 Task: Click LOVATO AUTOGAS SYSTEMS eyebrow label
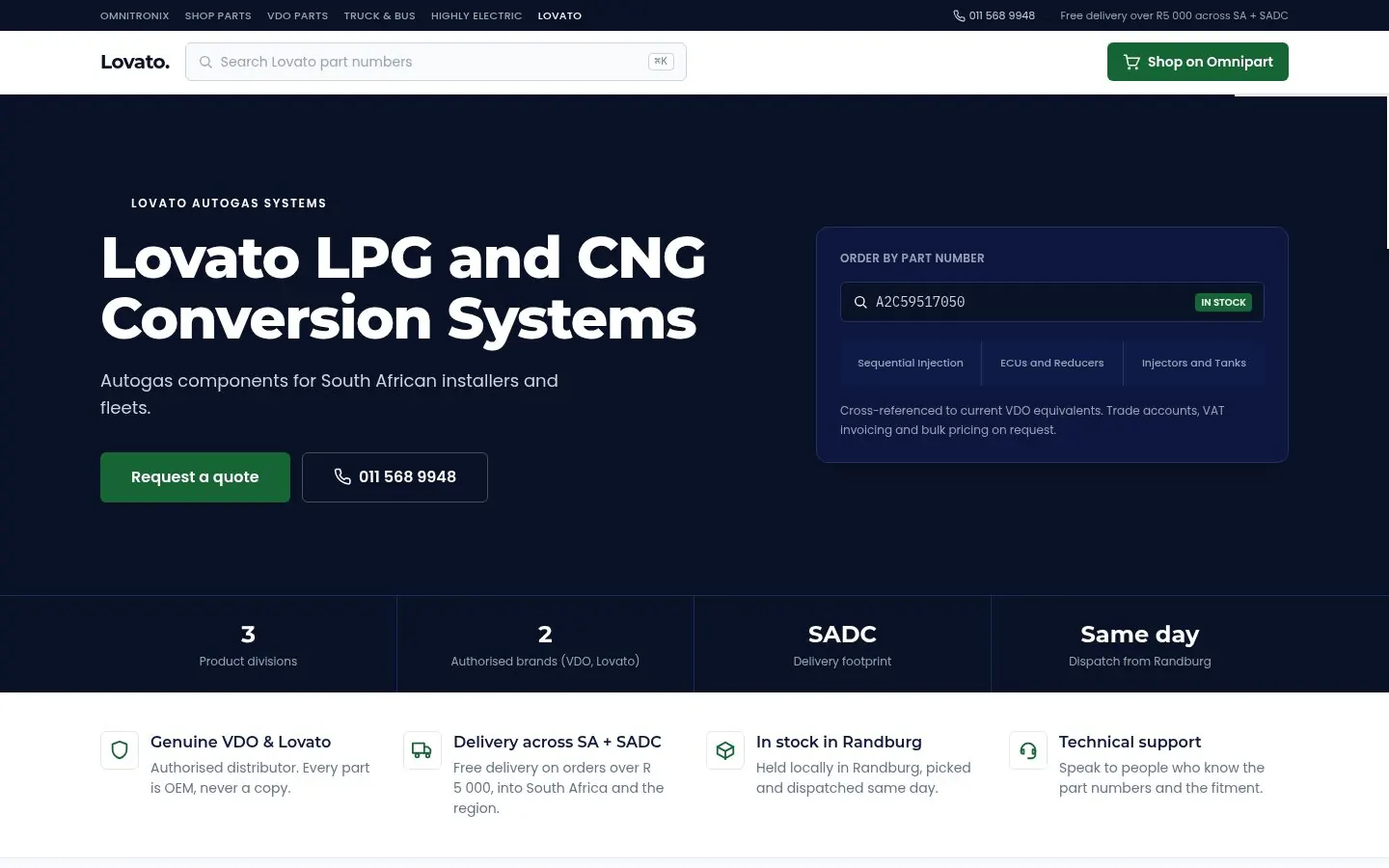click(229, 203)
